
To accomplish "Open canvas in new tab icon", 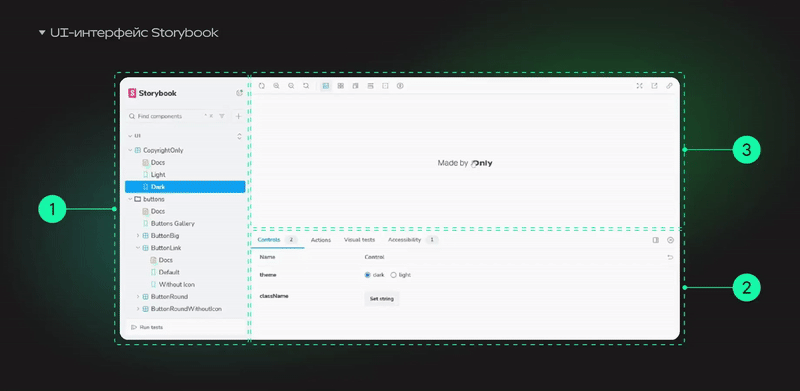I will (x=654, y=86).
